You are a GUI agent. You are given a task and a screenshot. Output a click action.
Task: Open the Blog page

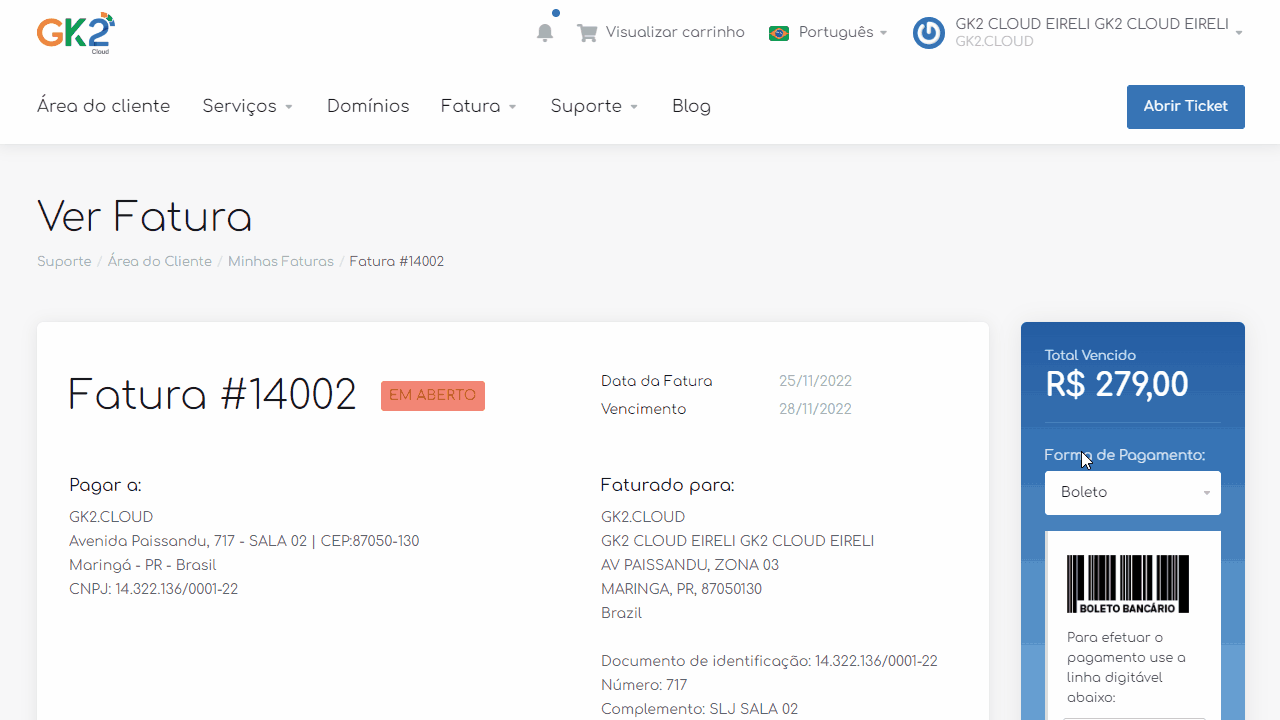click(x=691, y=106)
